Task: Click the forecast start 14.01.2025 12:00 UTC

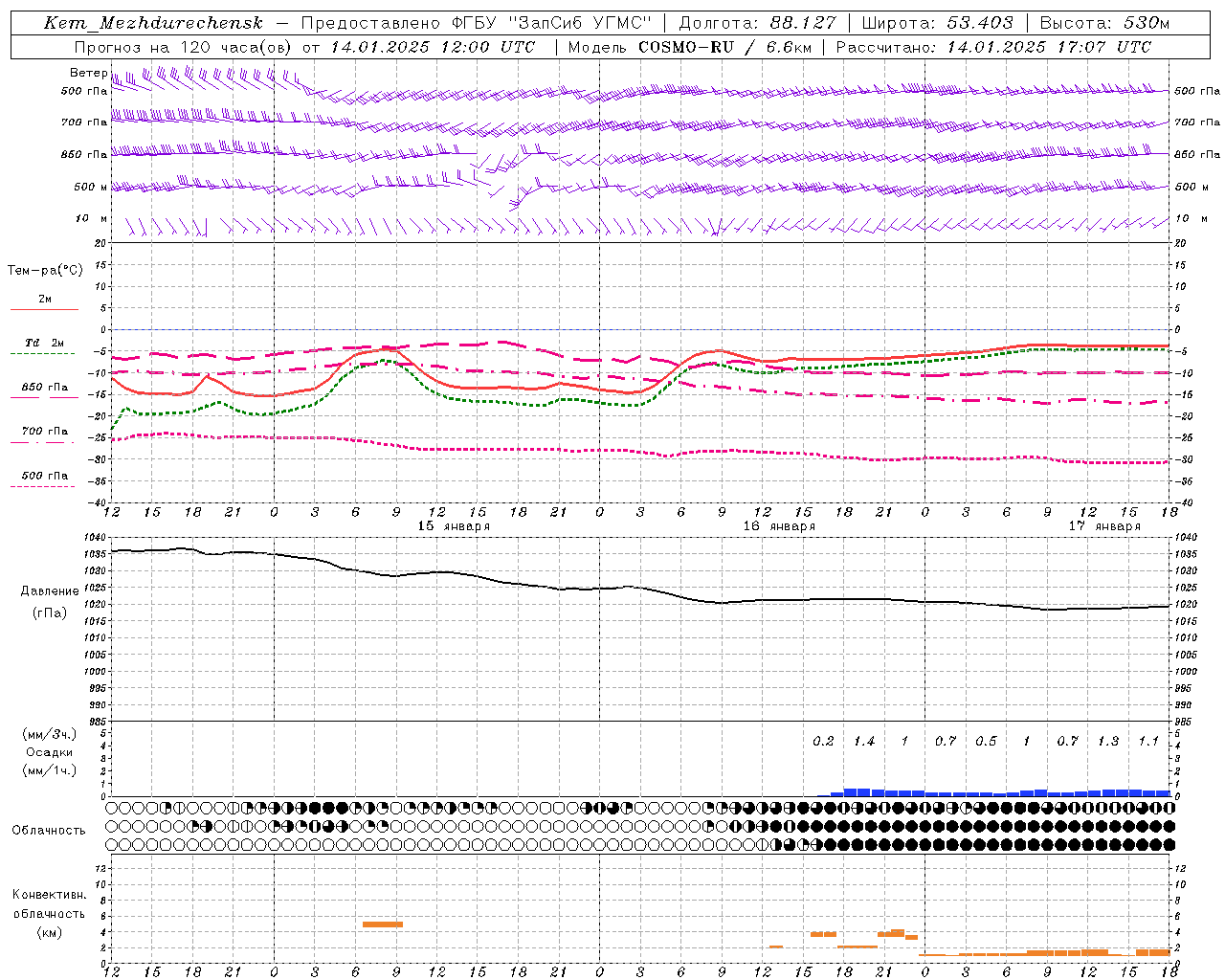Action: (433, 47)
